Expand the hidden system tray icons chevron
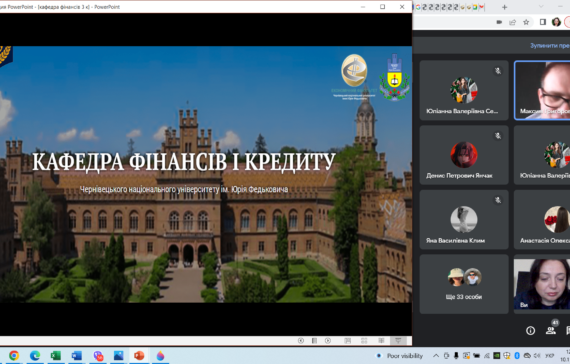 point(436,356)
